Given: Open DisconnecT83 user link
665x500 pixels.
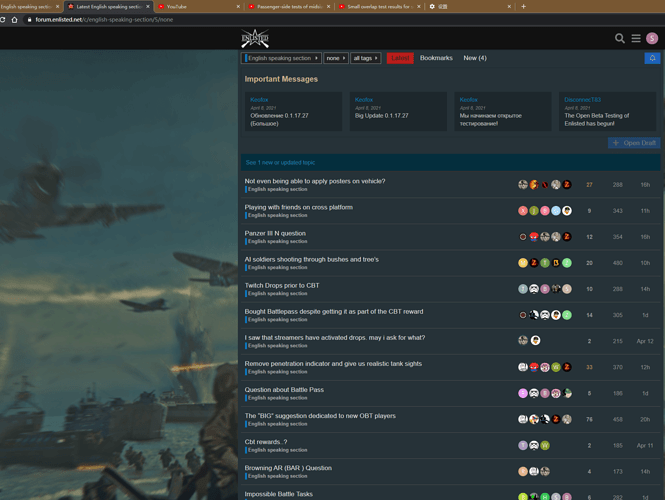Looking at the screenshot, I should tap(582, 100).
